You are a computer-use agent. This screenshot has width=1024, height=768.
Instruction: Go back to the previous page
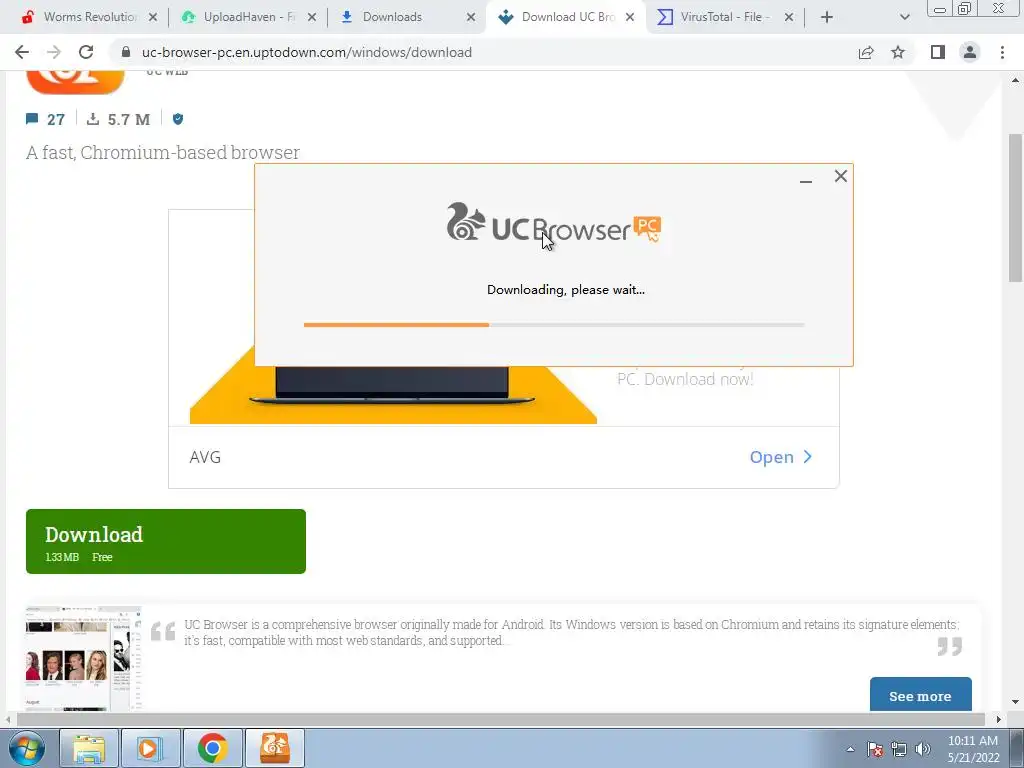pyautogui.click(x=22, y=52)
